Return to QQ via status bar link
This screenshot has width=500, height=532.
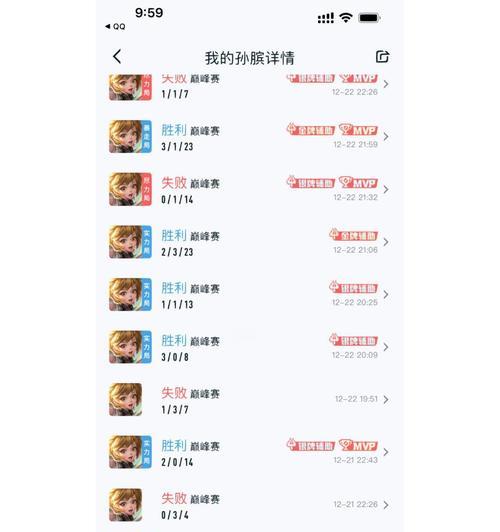click(115, 26)
